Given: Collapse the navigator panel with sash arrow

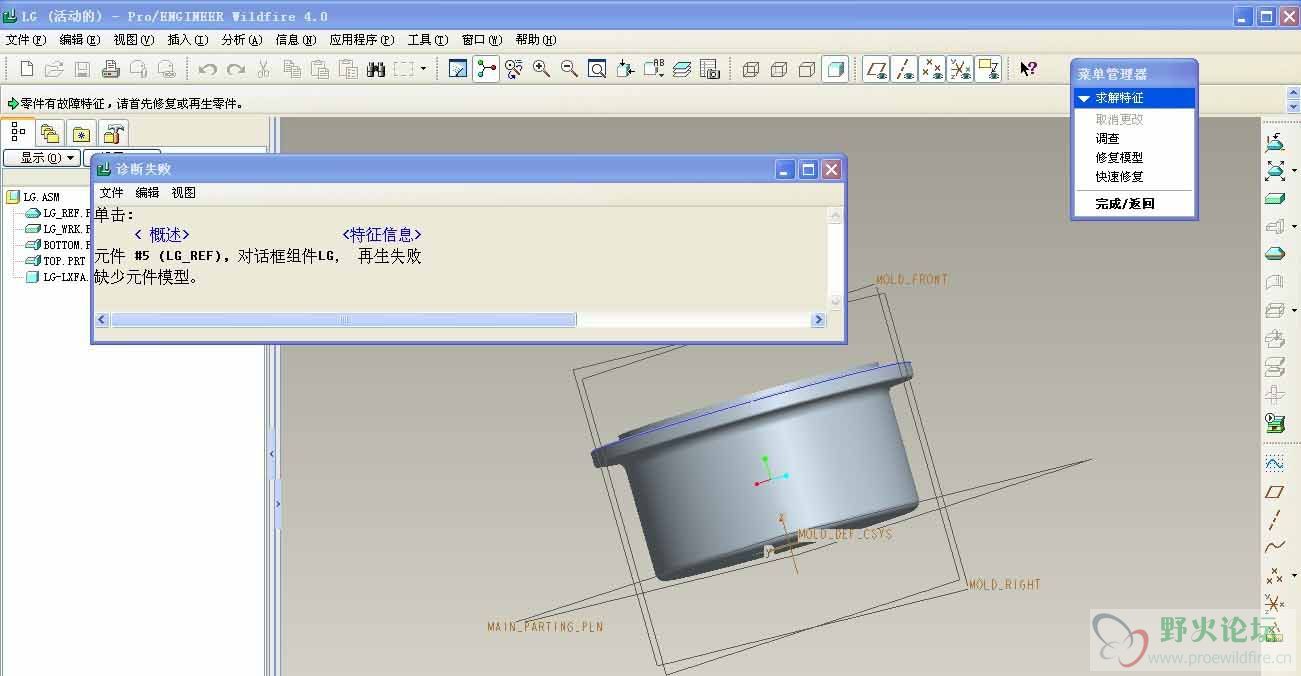Looking at the screenshot, I should 271,454.
